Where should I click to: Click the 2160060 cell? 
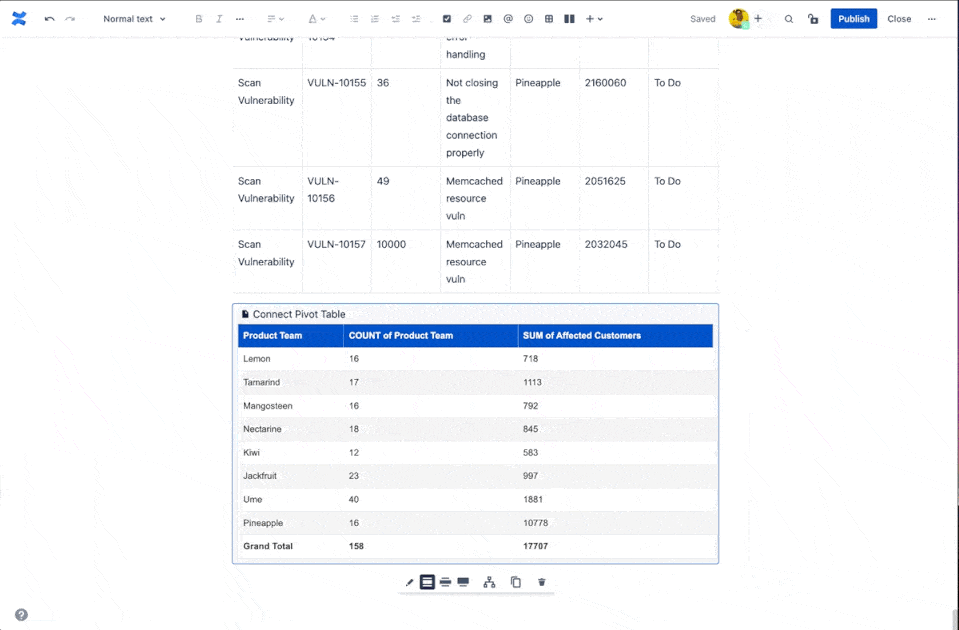[605, 83]
